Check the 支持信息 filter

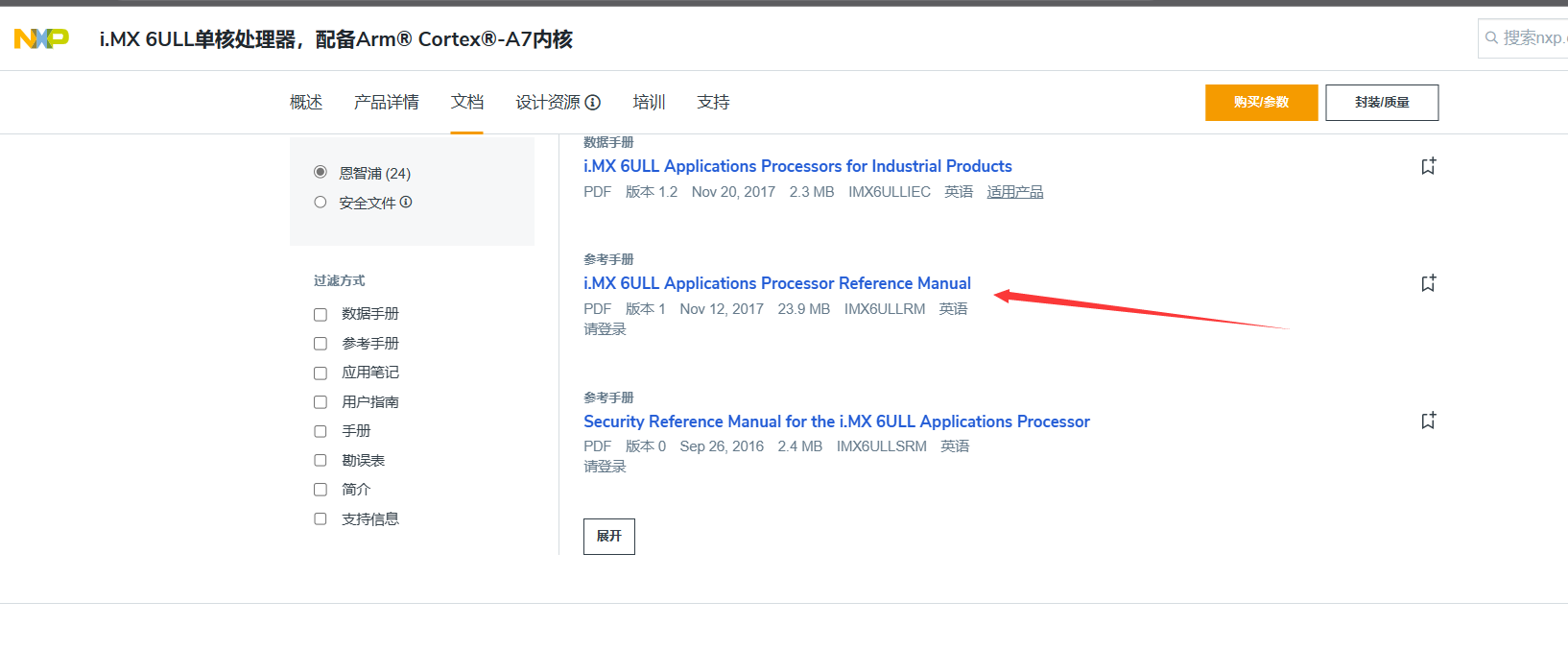321,518
